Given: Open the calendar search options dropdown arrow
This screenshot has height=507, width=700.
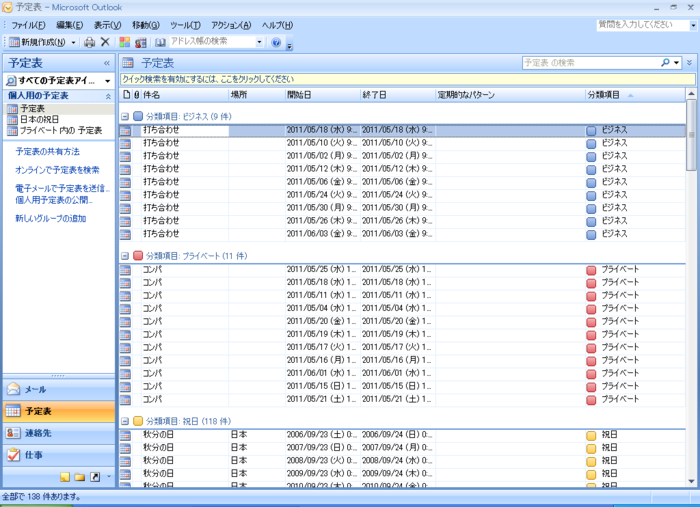Looking at the screenshot, I should pos(677,63).
